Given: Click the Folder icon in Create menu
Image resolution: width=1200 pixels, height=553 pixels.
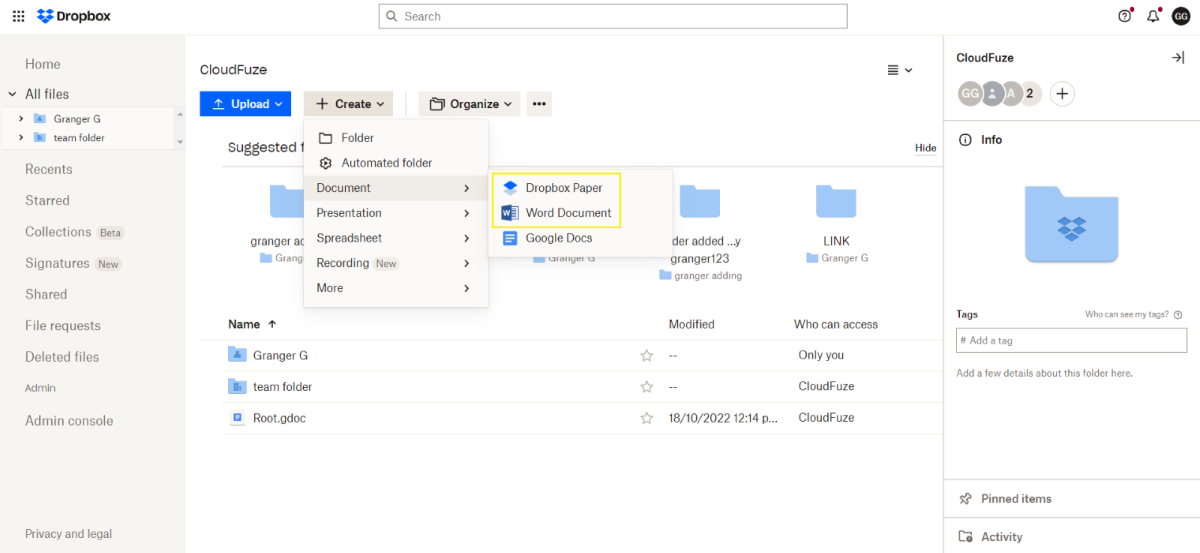Looking at the screenshot, I should pos(325,138).
